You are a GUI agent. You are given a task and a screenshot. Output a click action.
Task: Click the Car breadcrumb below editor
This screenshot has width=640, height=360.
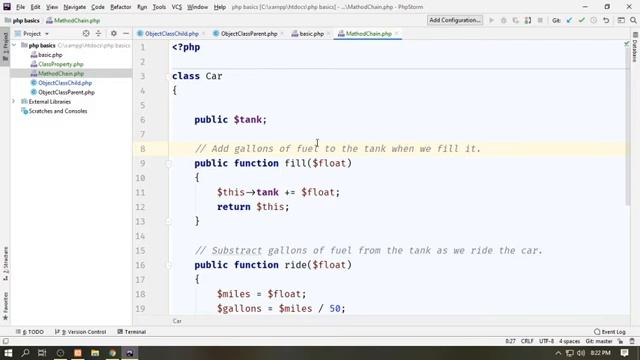pos(177,321)
